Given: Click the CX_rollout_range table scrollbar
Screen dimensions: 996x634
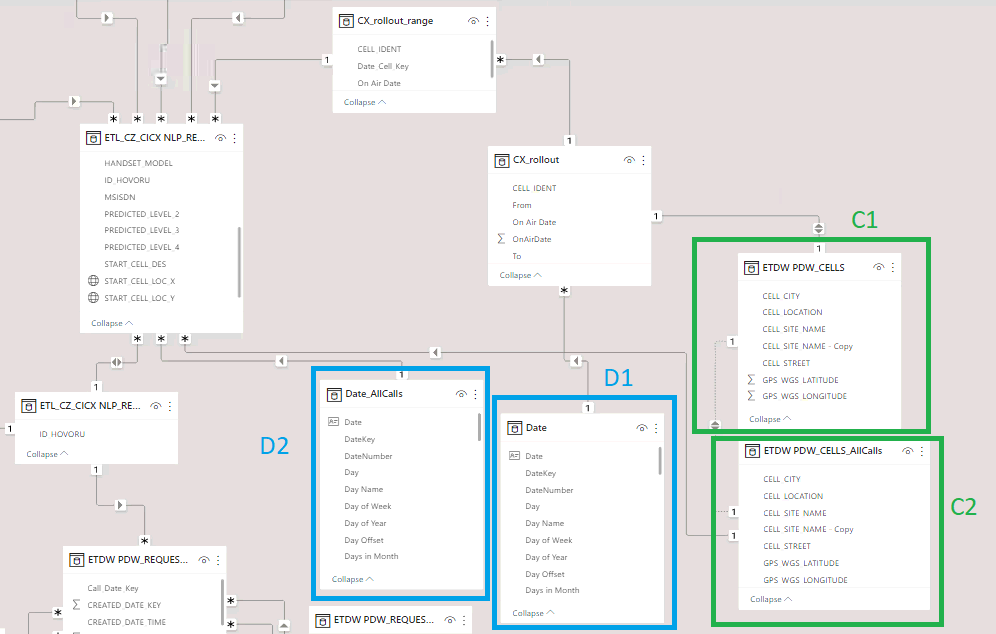Looking at the screenshot, I should (x=492, y=58).
